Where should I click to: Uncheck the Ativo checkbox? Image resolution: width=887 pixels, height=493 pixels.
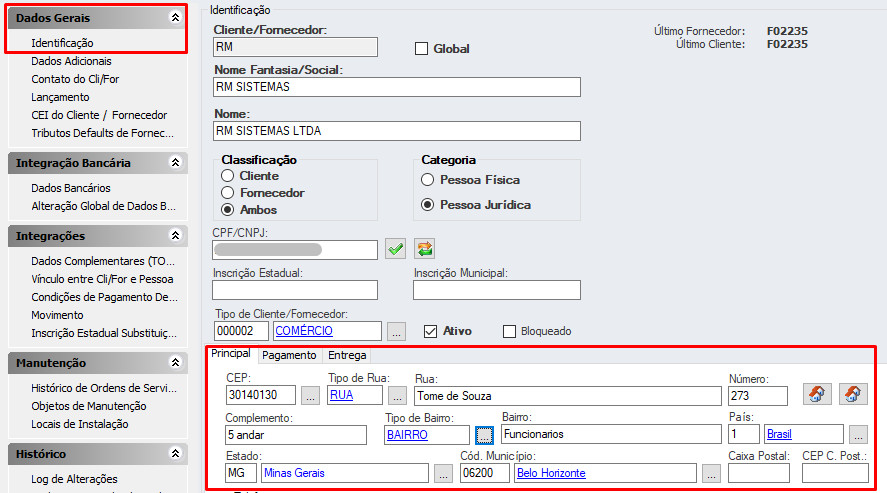(x=430, y=331)
